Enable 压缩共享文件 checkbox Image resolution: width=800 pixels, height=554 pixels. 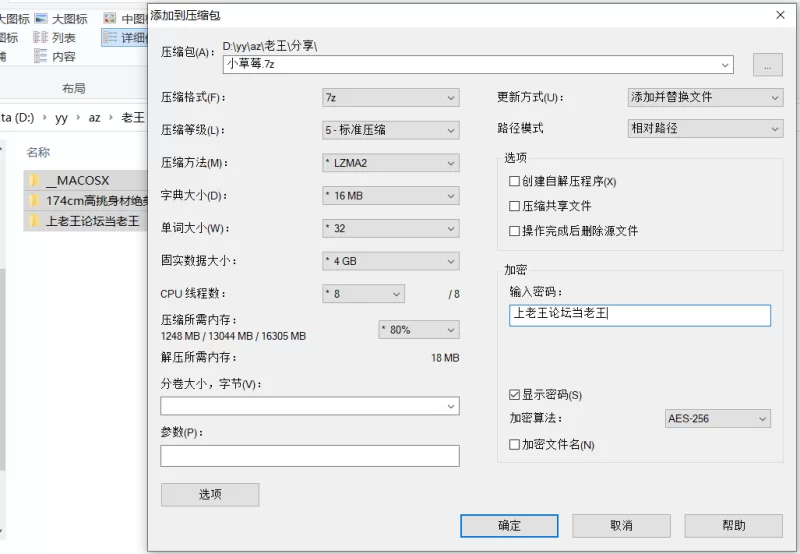coord(514,206)
